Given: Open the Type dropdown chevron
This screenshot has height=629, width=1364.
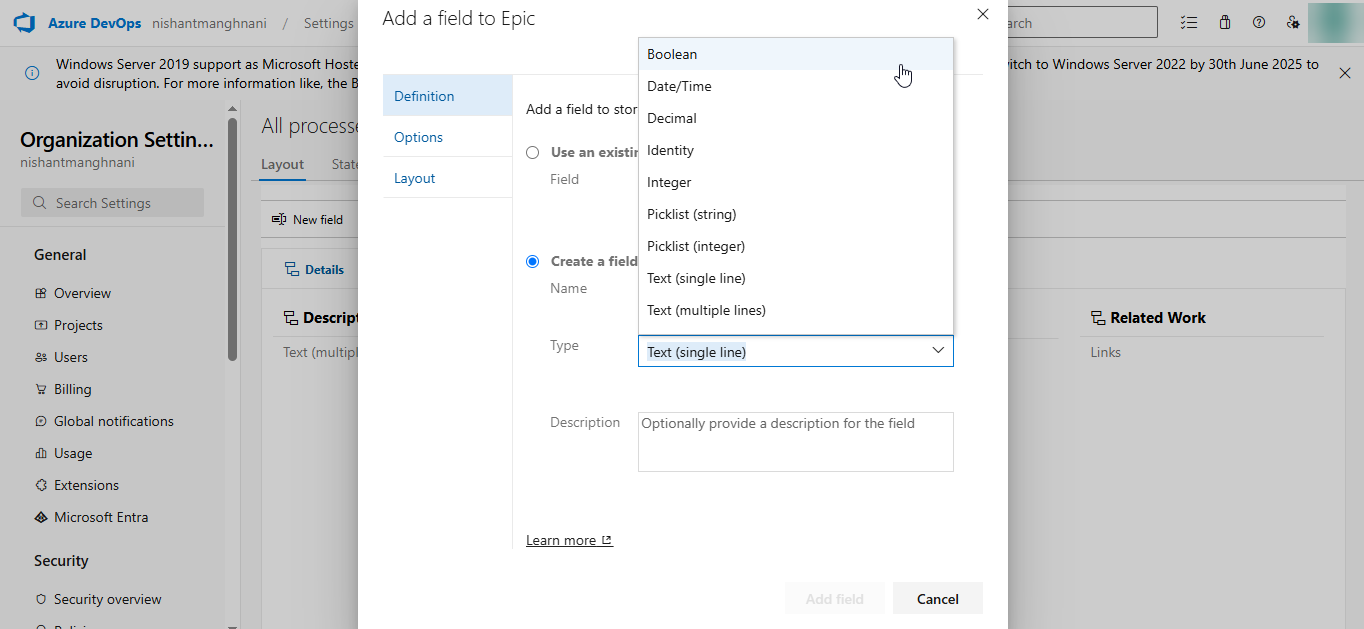Looking at the screenshot, I should tap(938, 350).
